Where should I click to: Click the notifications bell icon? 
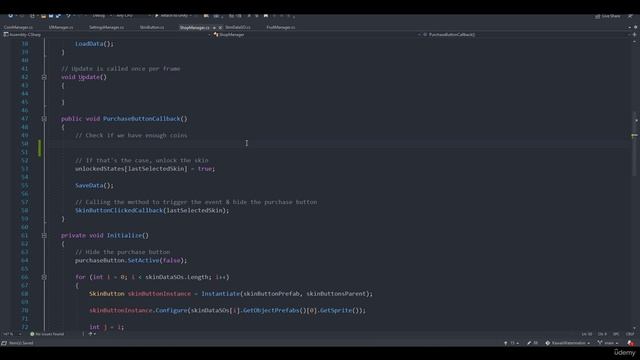click(631, 343)
